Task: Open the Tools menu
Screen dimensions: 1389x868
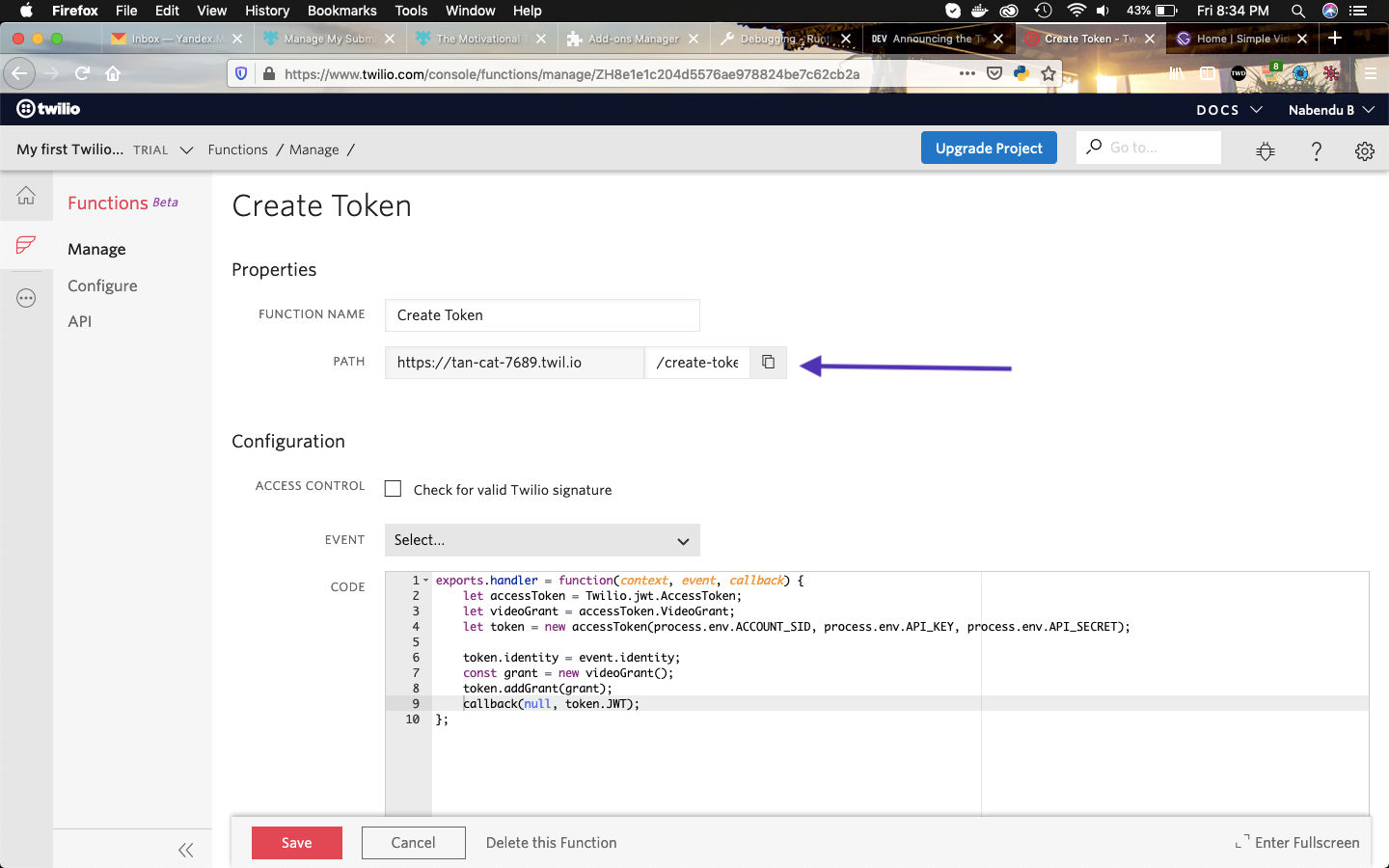Action: (x=411, y=11)
